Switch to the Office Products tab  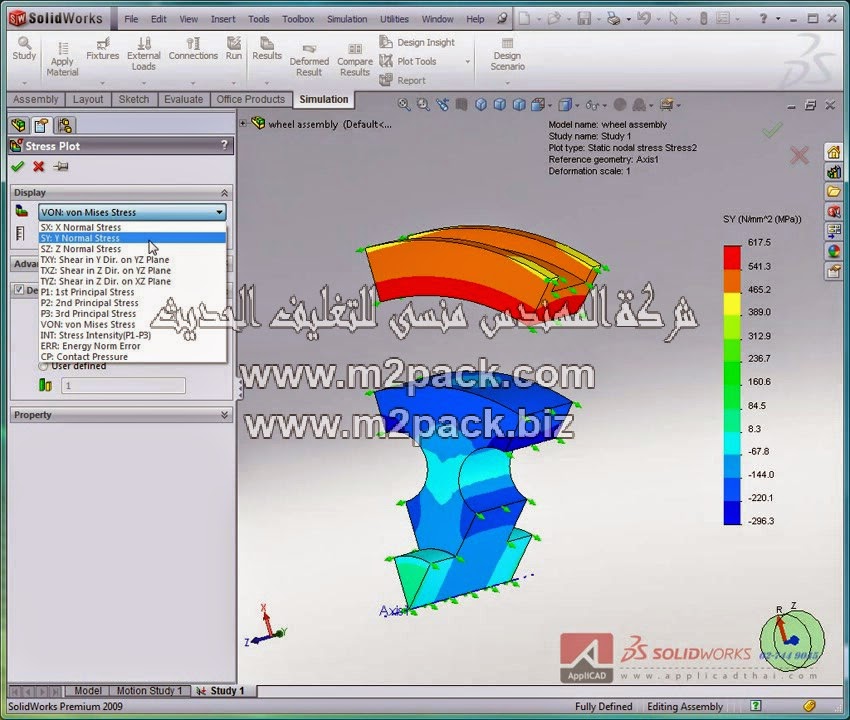pos(250,99)
